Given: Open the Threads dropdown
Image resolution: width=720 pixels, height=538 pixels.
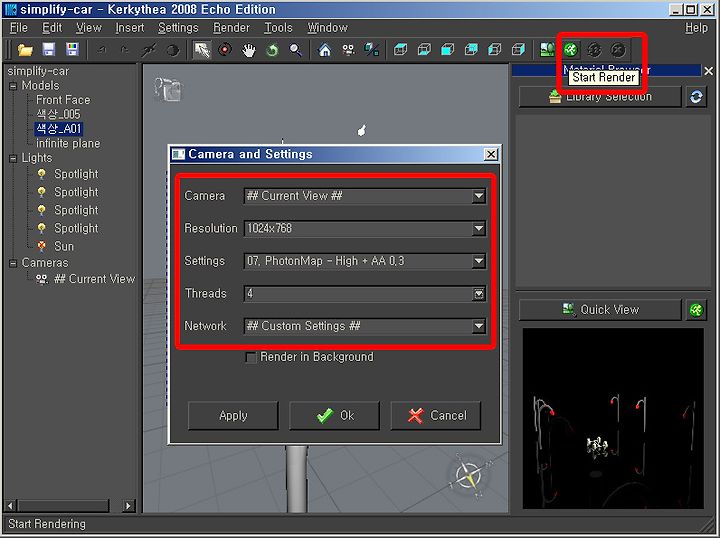Looking at the screenshot, I should coord(478,294).
